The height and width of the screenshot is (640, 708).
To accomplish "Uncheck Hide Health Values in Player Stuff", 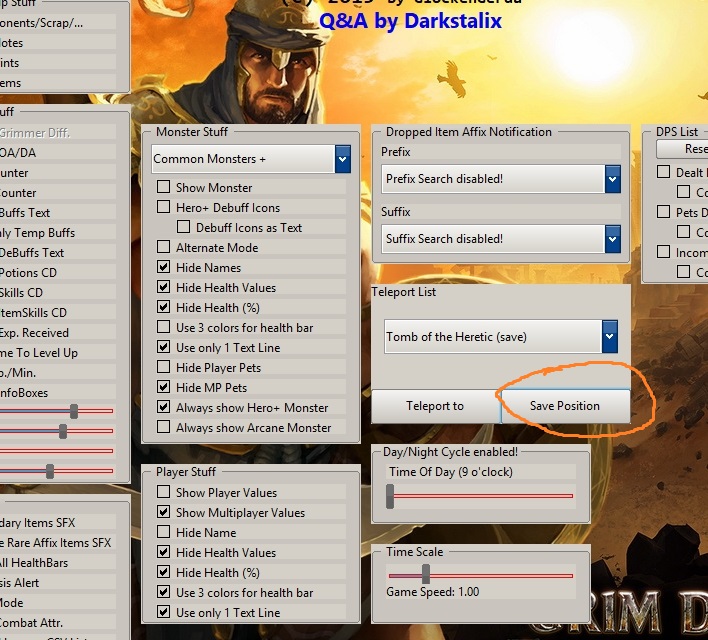I will click(x=163, y=551).
